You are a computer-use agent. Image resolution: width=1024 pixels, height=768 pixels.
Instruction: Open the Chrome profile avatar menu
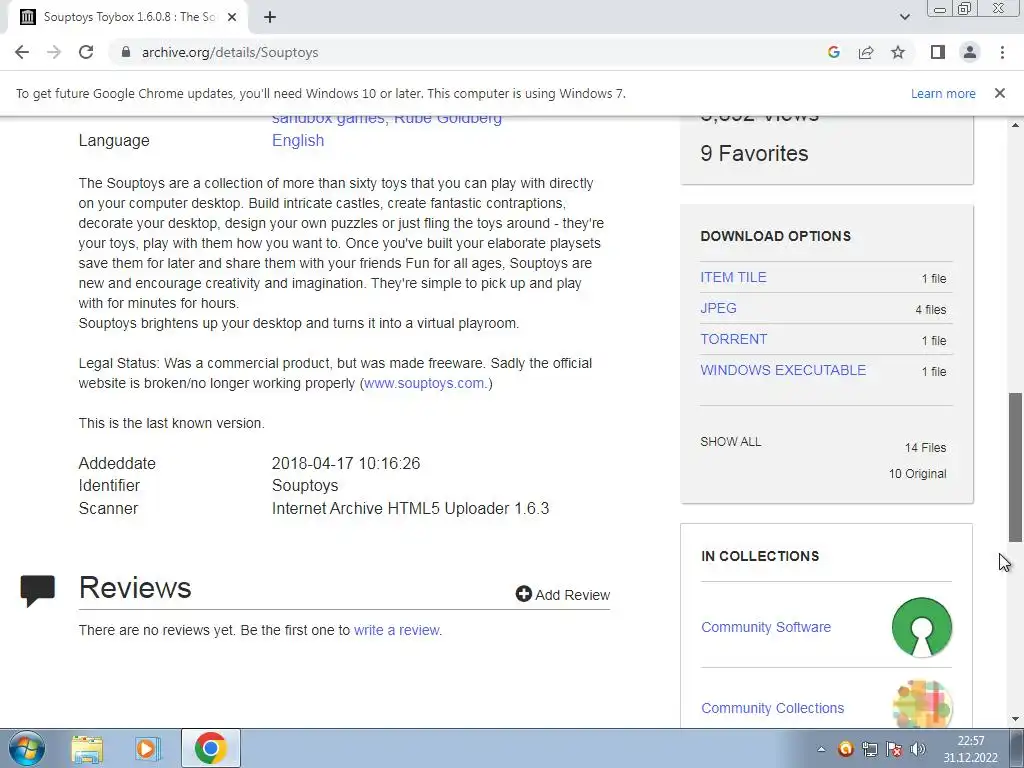tap(970, 52)
